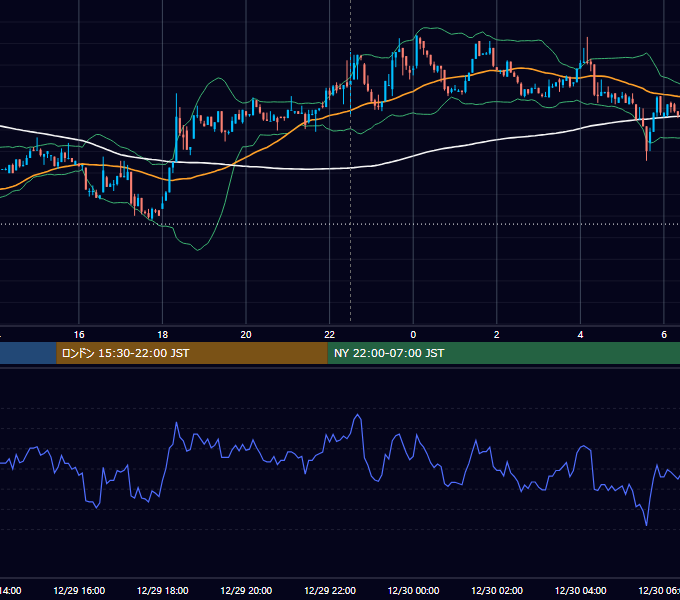Click the date label 12/29 18:00

click(163, 590)
